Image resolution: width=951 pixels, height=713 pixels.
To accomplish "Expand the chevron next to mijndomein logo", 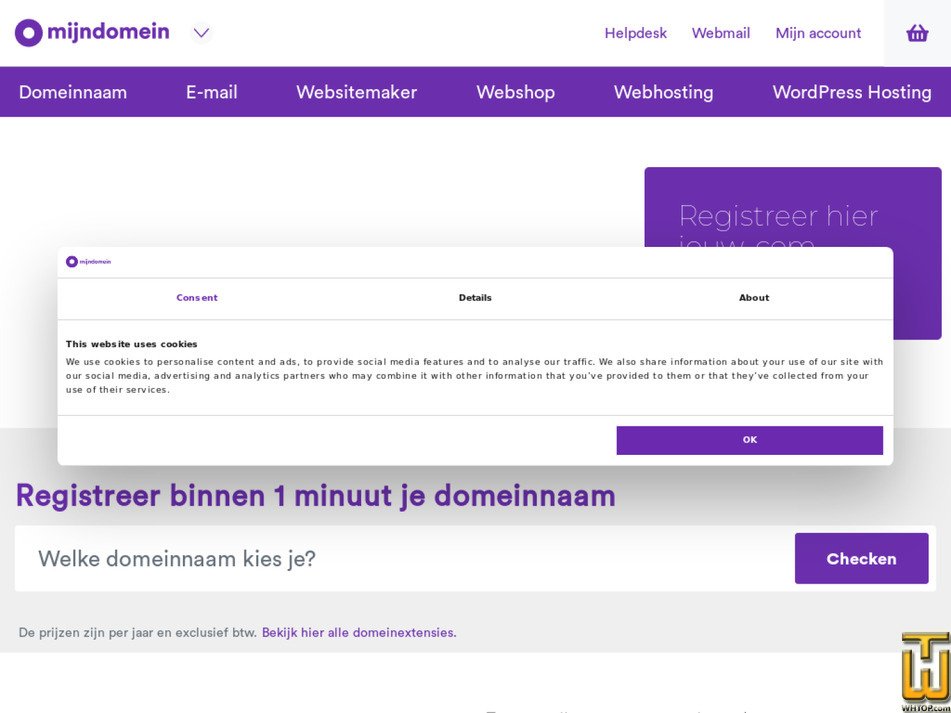I will coord(201,33).
